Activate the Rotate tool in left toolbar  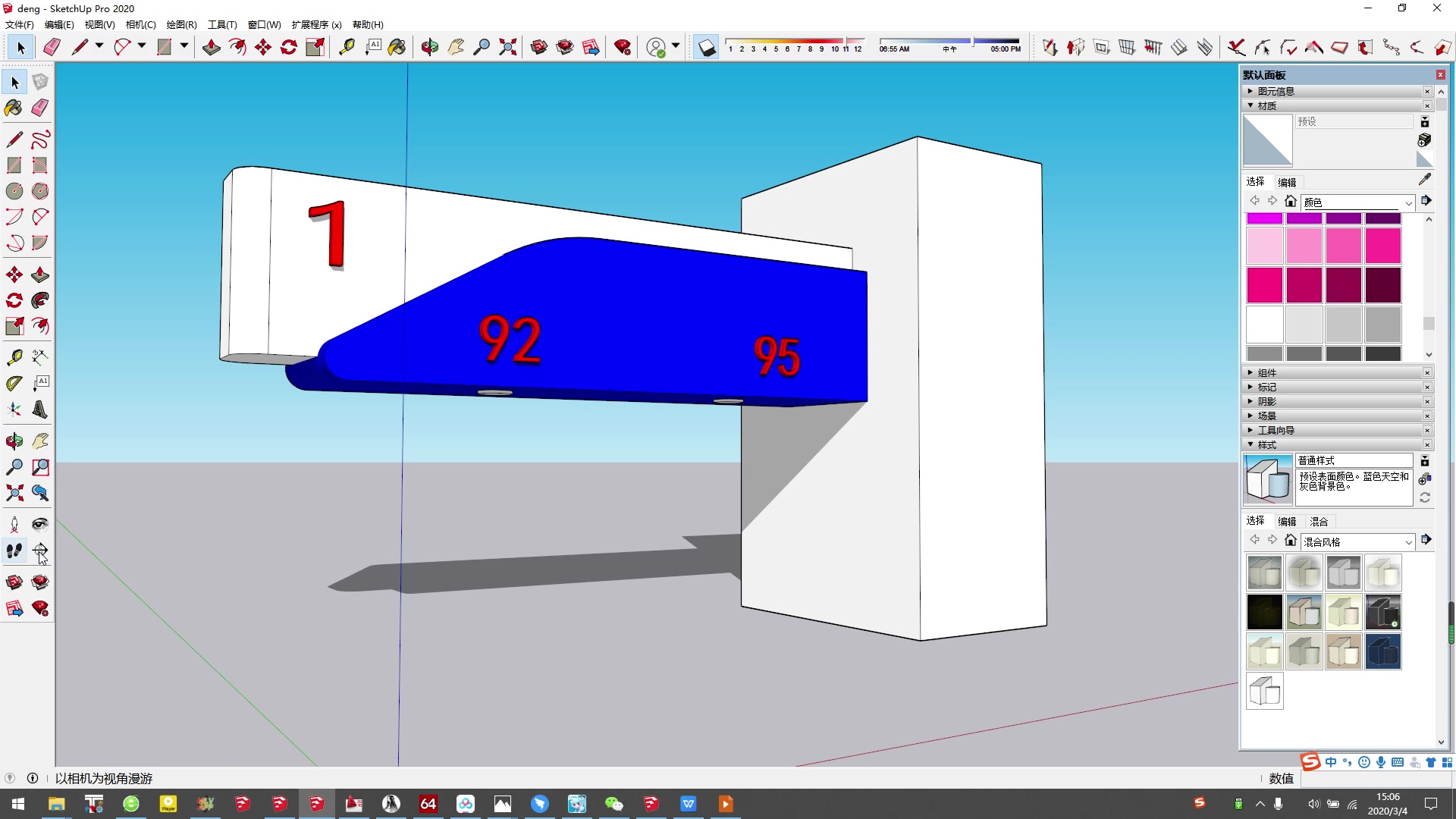(x=14, y=300)
